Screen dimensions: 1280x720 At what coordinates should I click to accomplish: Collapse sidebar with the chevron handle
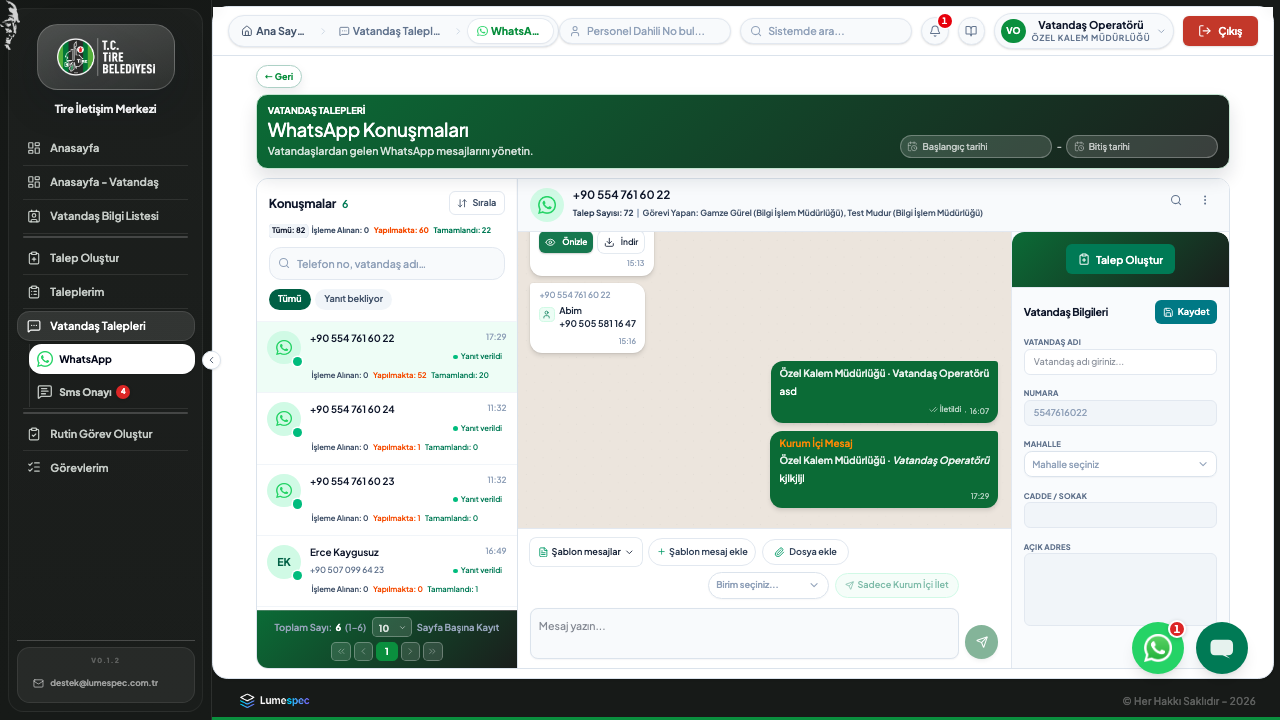tap(211, 360)
